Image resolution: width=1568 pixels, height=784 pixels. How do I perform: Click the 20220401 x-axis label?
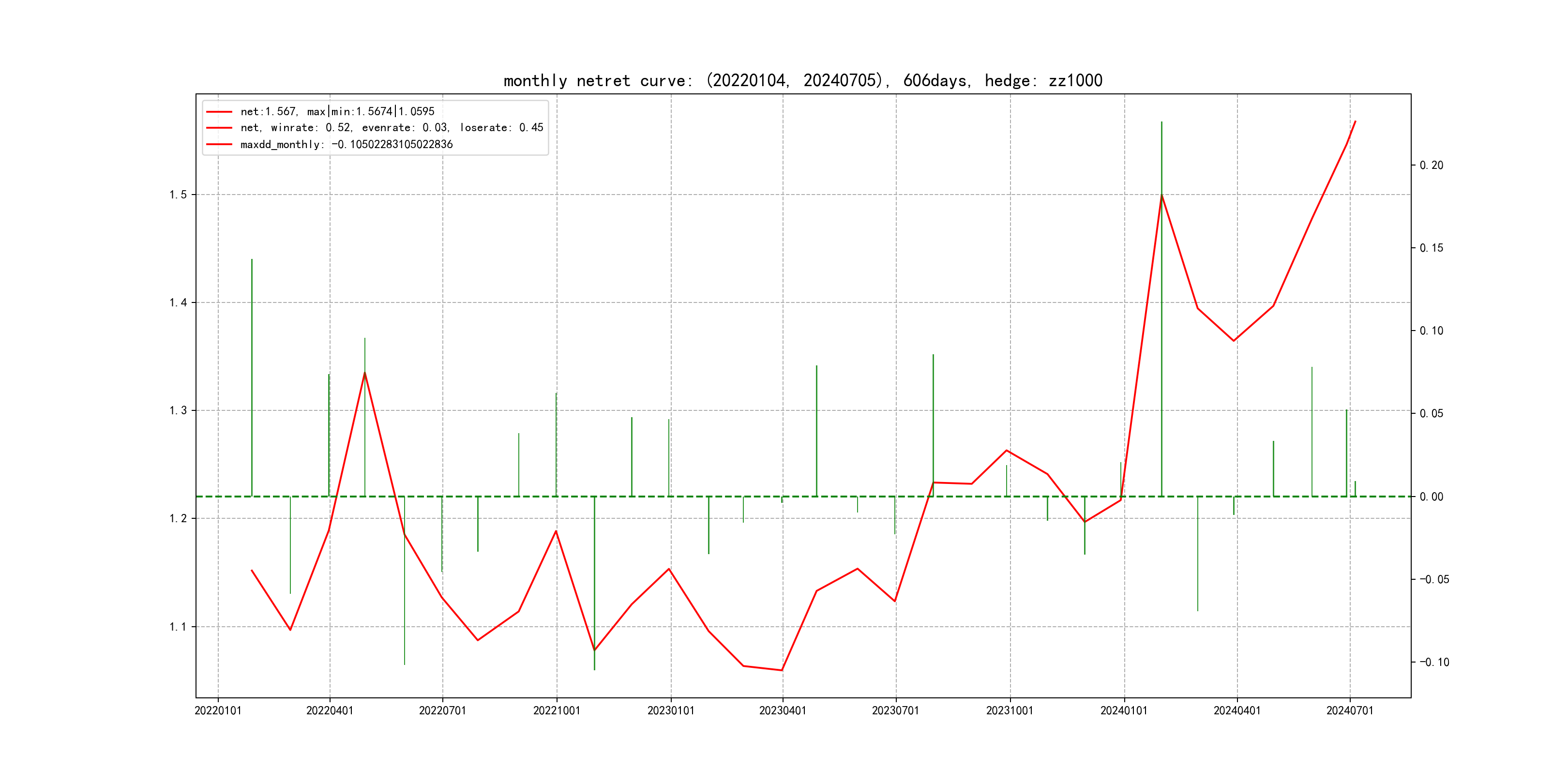329,711
